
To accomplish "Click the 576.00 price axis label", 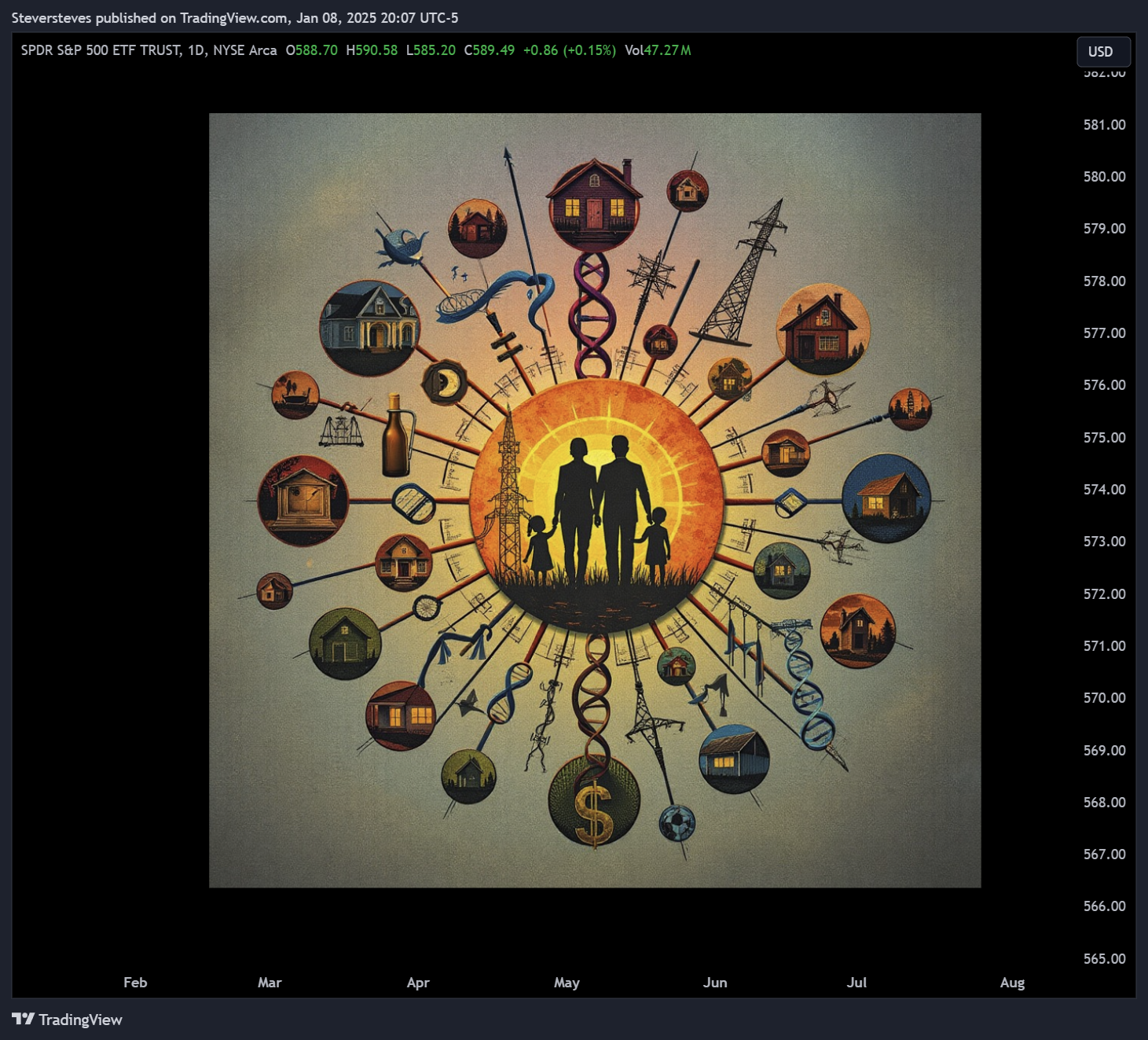I will [1104, 385].
